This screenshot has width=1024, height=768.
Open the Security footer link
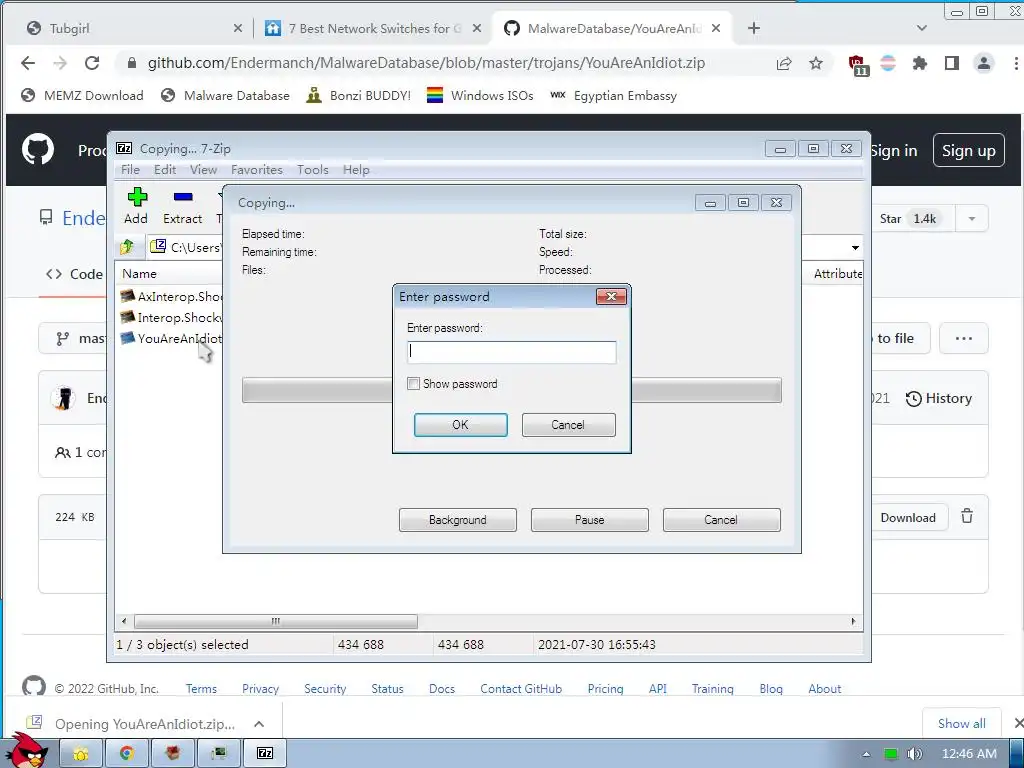coord(325,688)
